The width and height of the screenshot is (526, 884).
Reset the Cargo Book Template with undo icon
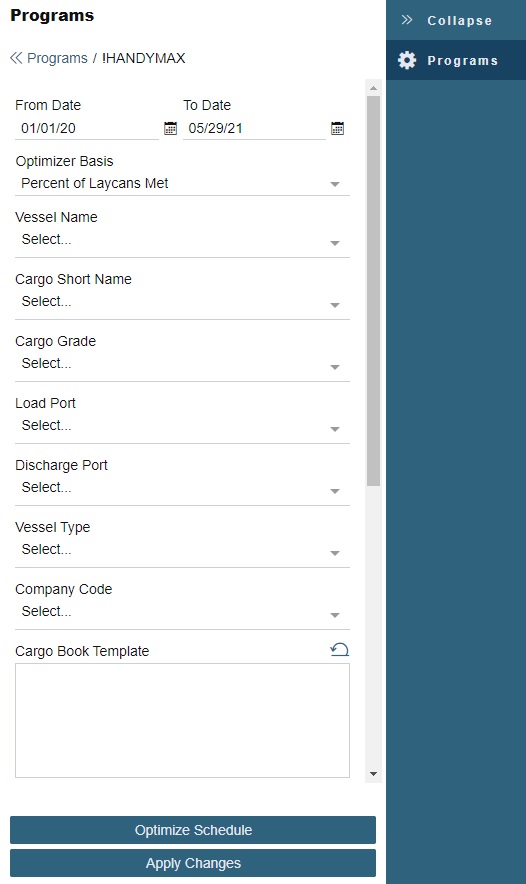339,650
